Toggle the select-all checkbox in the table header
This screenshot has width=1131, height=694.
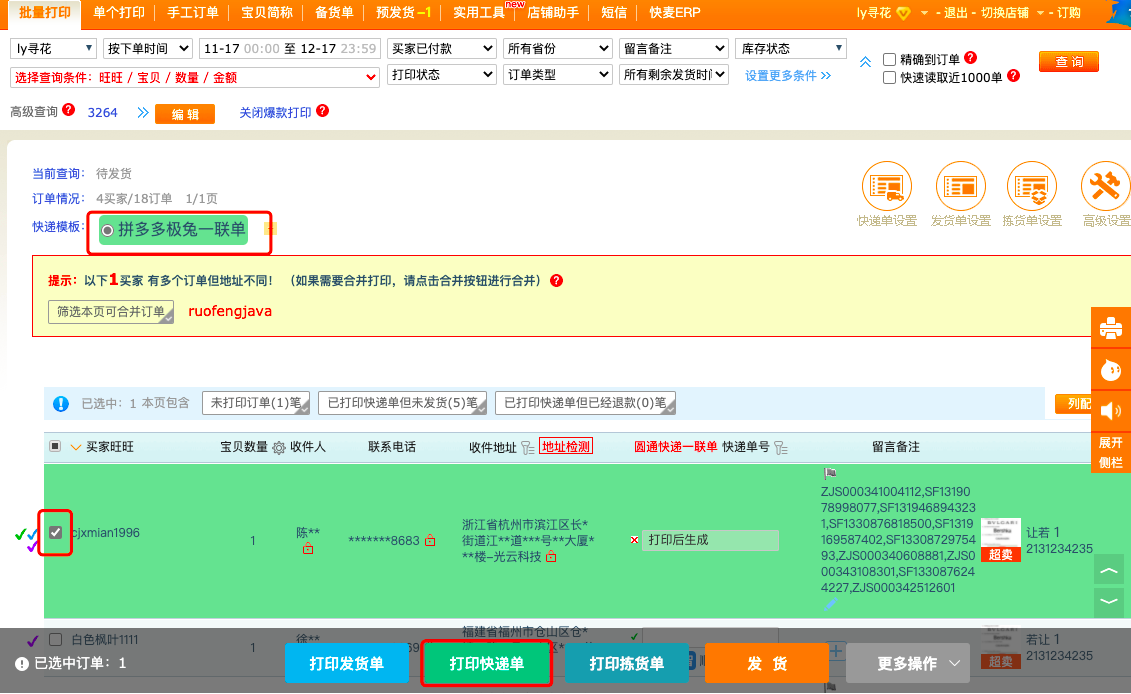(x=55, y=446)
